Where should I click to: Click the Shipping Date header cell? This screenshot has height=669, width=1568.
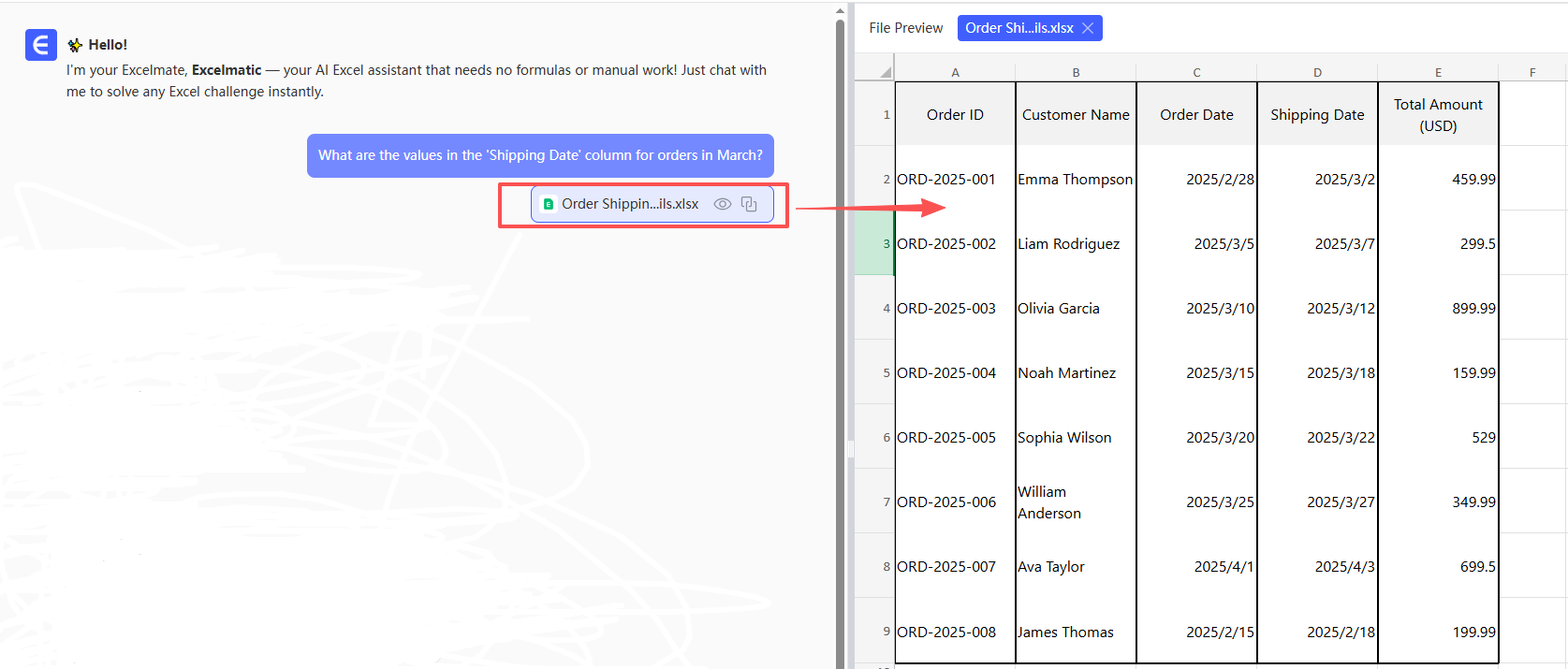1317,114
